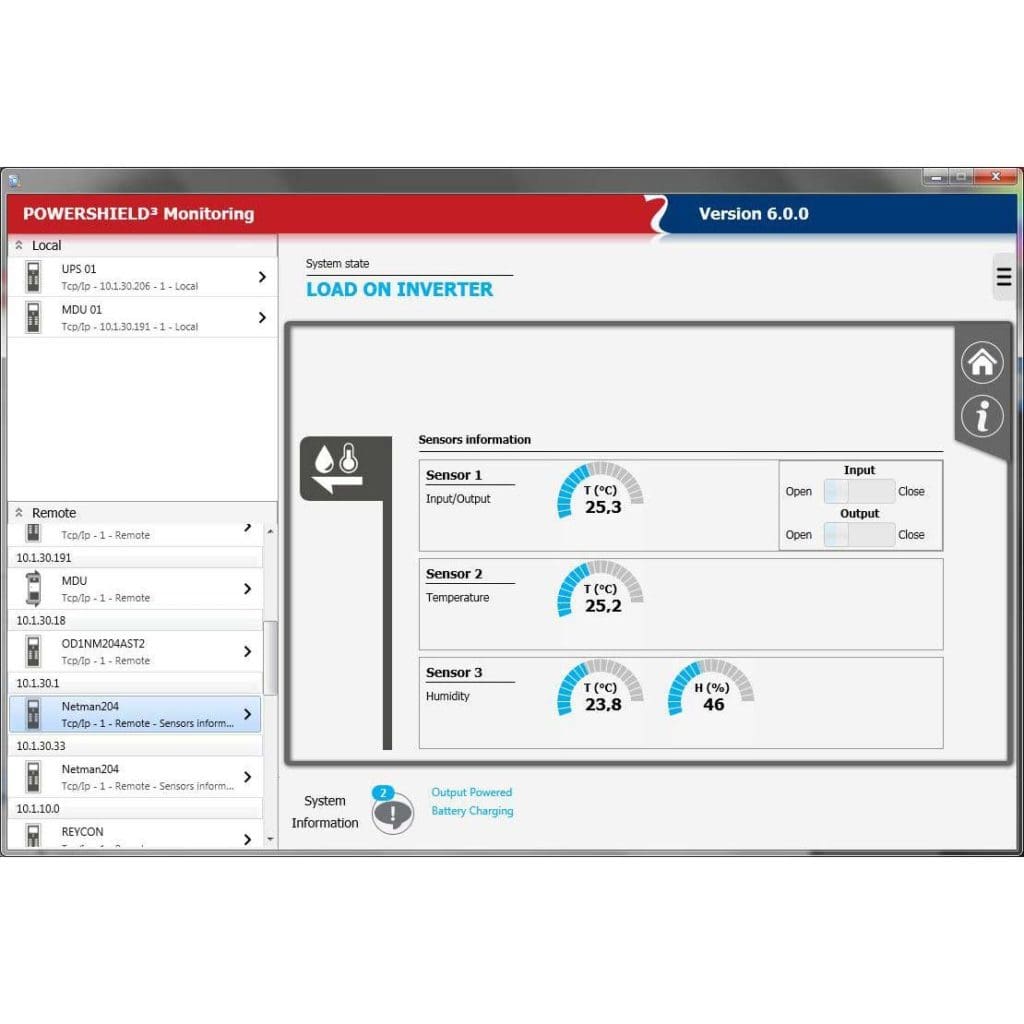Open REYCON details chevron
1024x1024 pixels.
(248, 839)
